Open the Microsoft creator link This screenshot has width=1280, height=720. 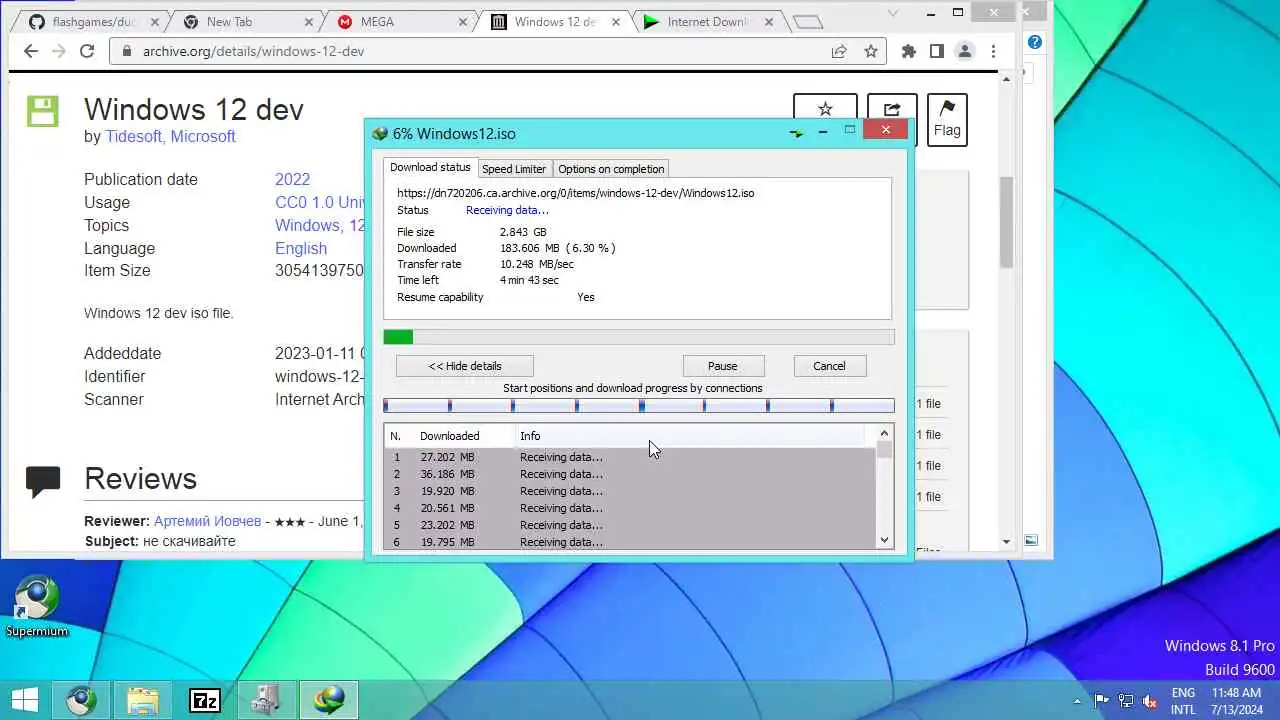203,137
